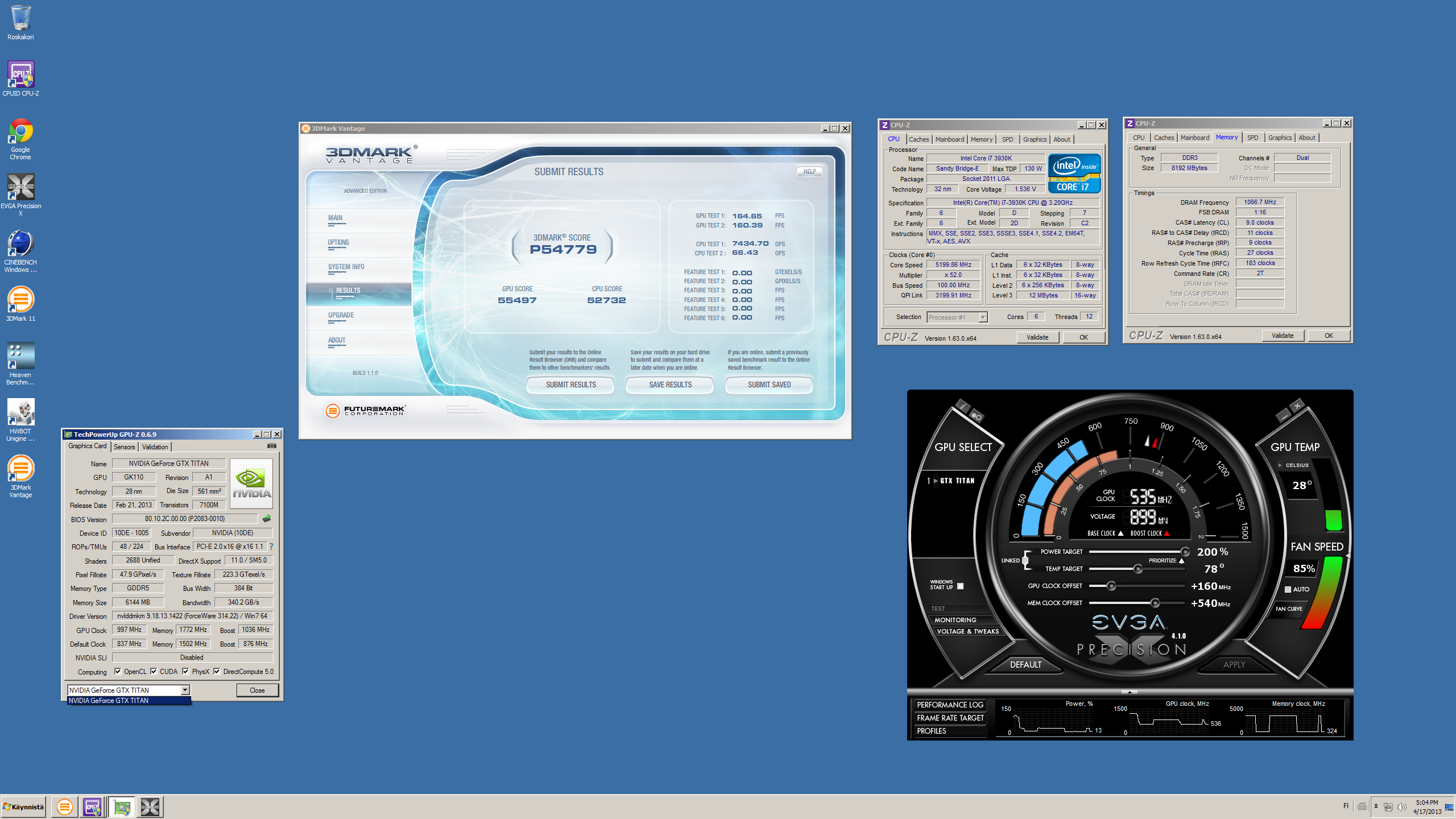Click GPU-Z BIOS save chip icon
Image resolution: width=1456 pixels, height=819 pixels.
(266, 518)
